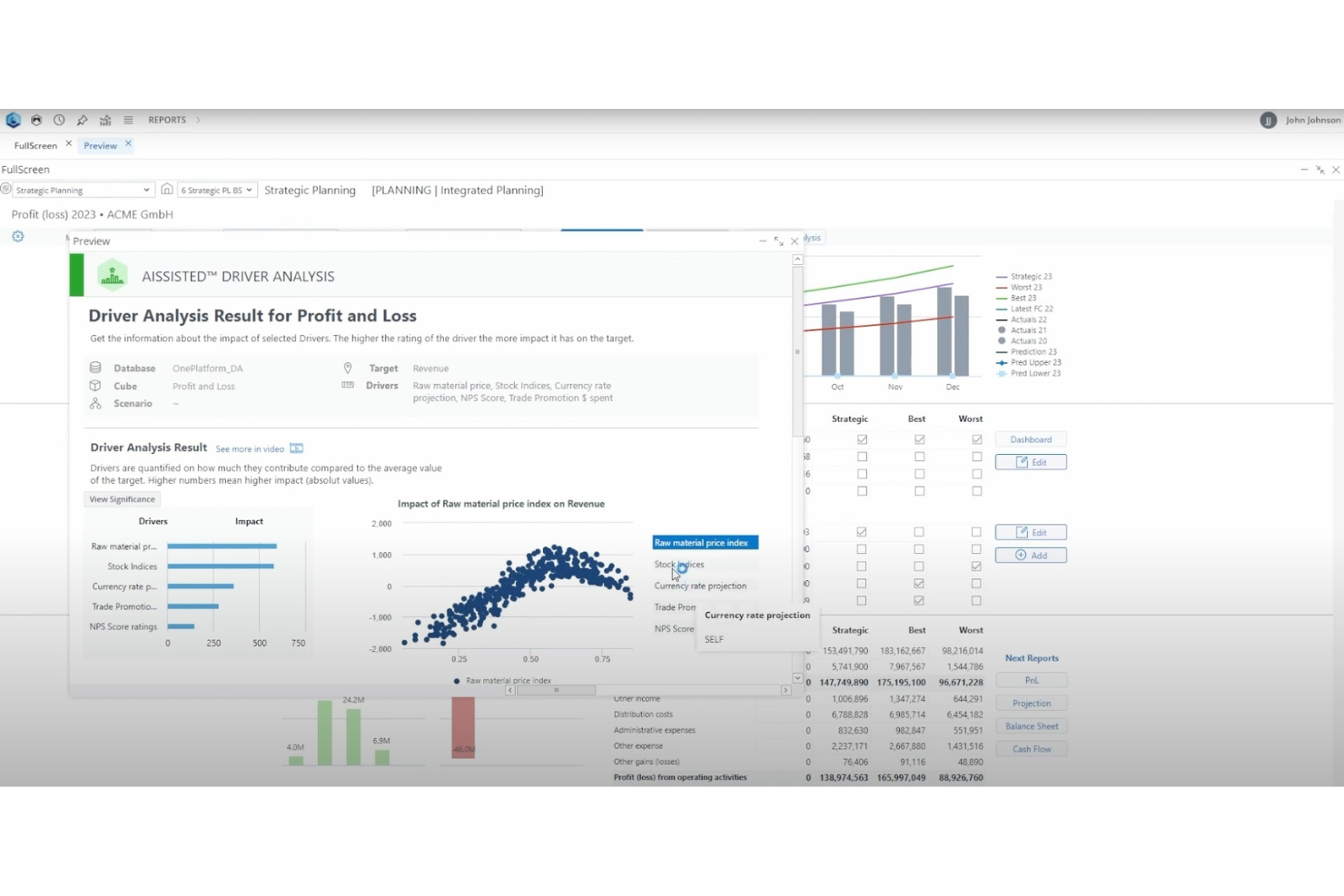Open the PnL next report
1344x896 pixels.
coord(1032,680)
